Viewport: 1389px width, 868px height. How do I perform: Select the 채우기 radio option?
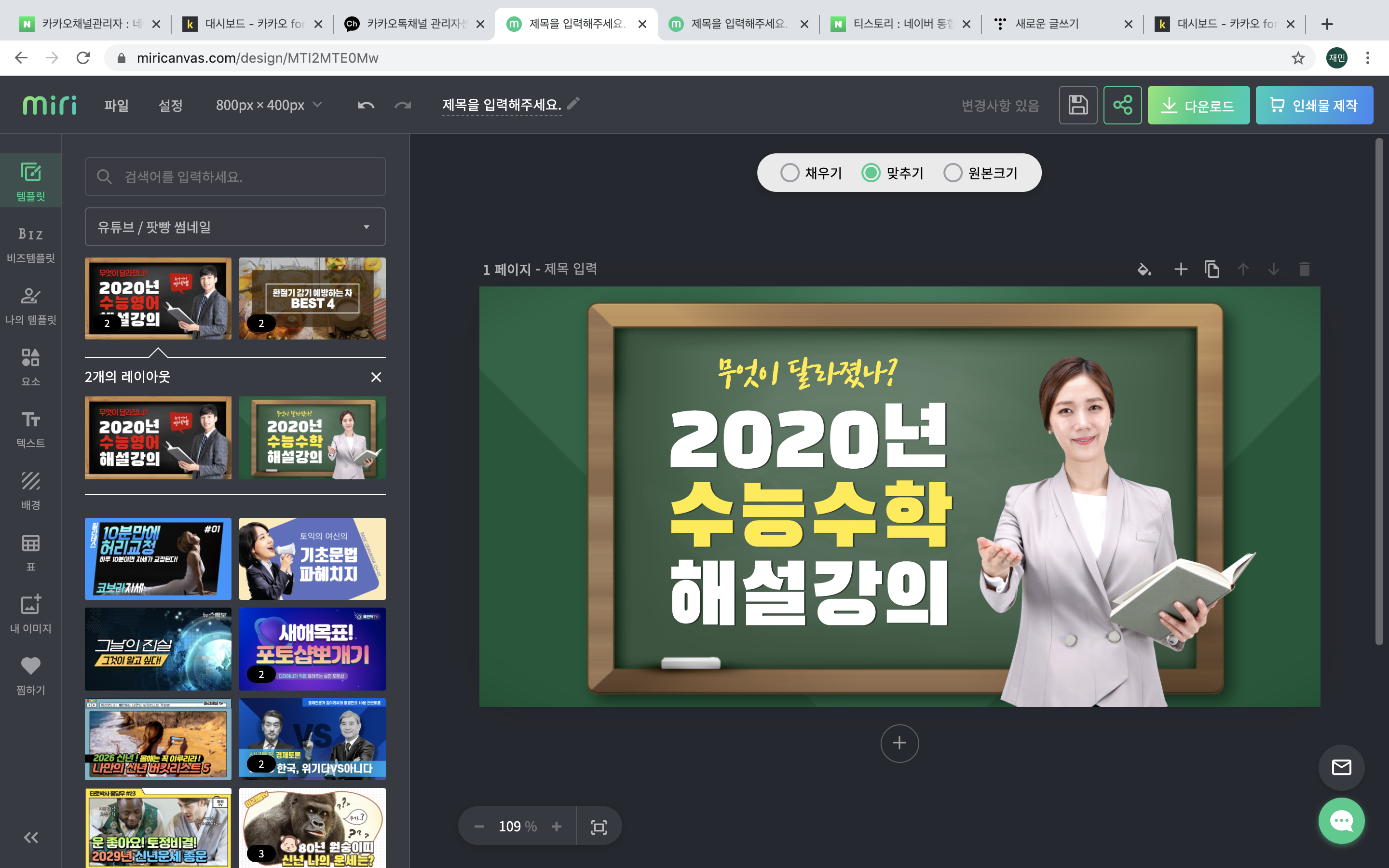pos(790,173)
